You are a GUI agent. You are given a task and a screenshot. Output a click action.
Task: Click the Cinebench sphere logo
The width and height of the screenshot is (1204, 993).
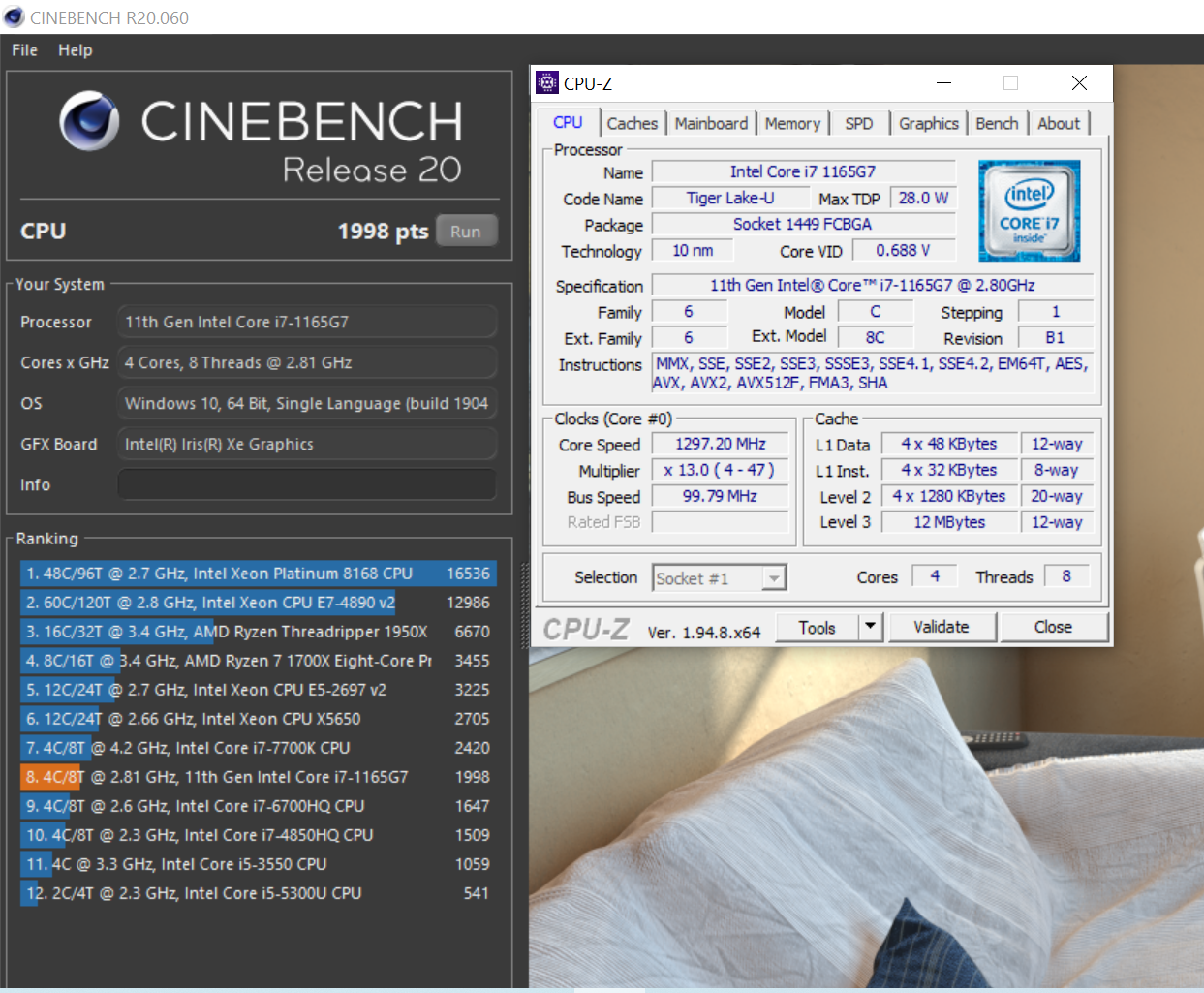pyautogui.click(x=89, y=121)
